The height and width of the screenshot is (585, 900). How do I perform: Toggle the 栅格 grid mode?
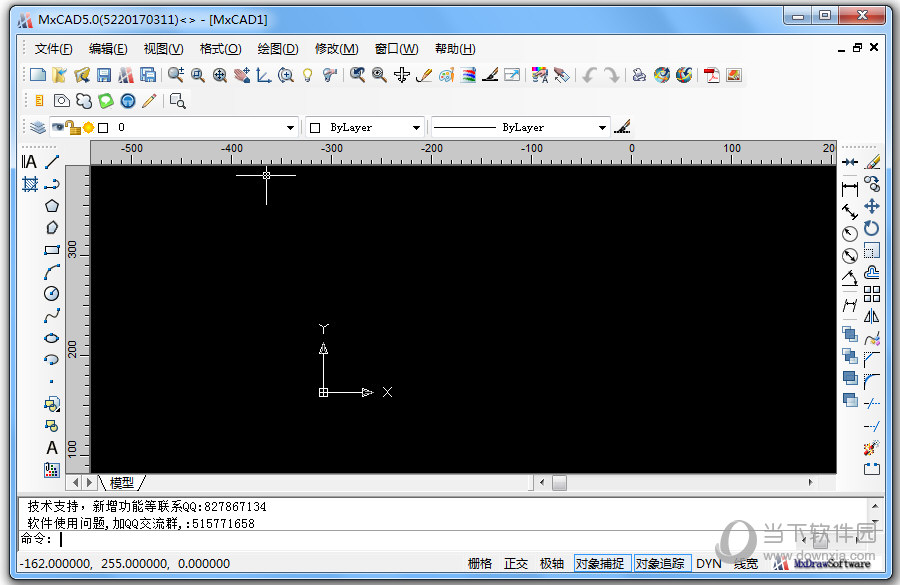pyautogui.click(x=480, y=564)
